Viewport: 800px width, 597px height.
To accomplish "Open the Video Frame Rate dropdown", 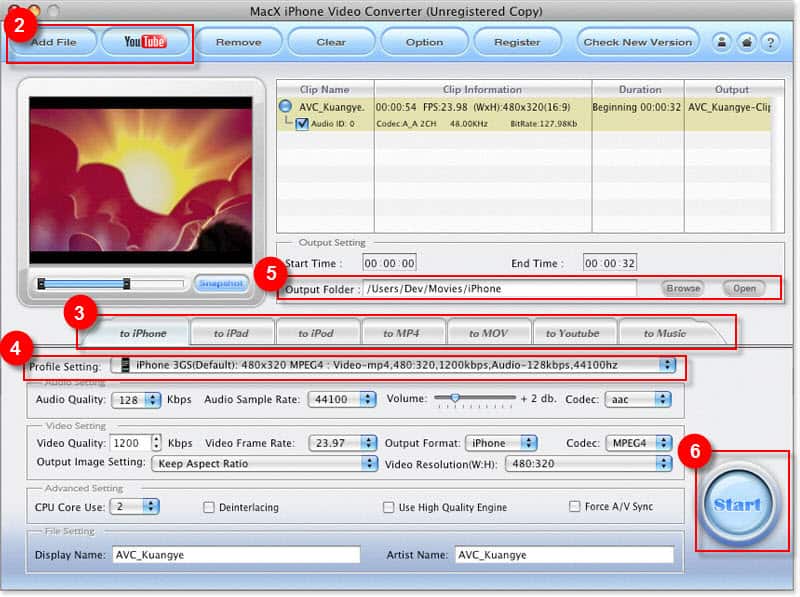I will (343, 443).
